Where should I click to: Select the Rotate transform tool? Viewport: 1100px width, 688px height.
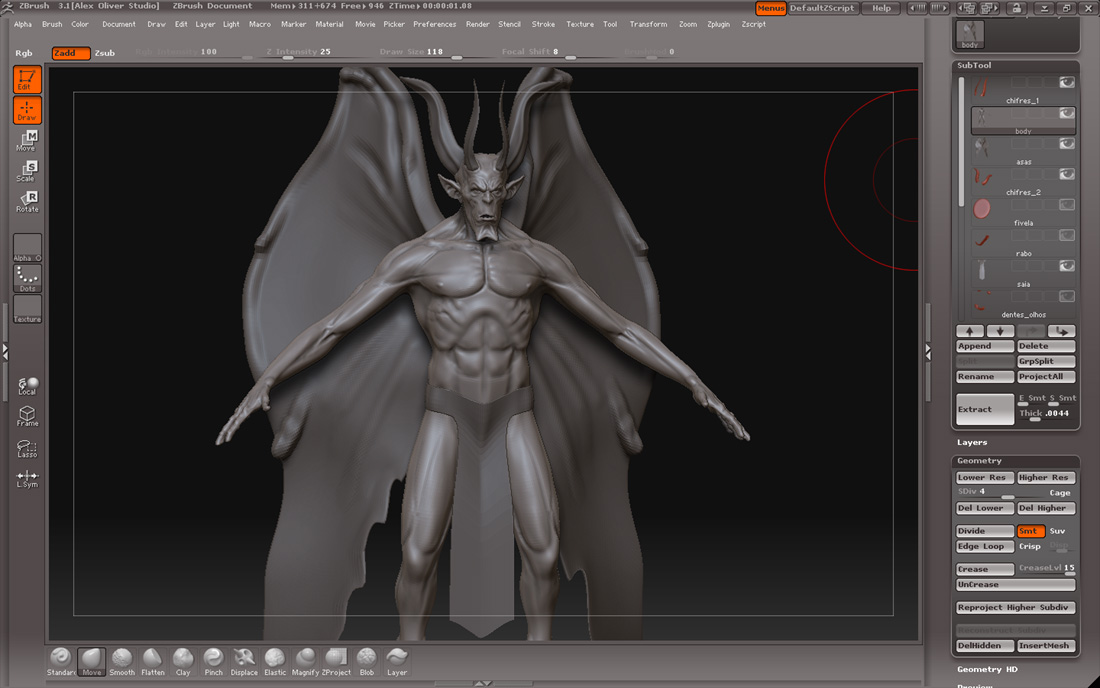pyautogui.click(x=27, y=201)
